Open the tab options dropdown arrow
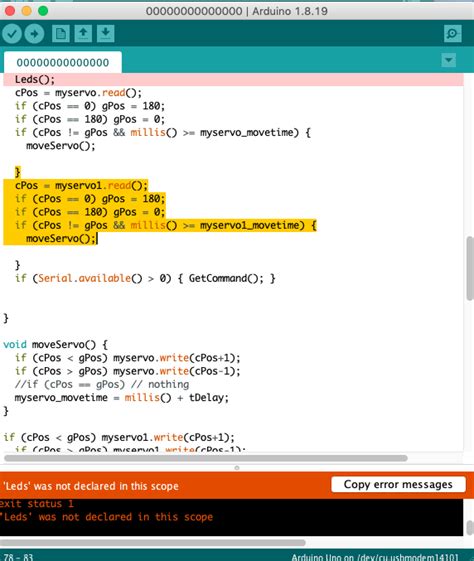The height and width of the screenshot is (561, 474). pyautogui.click(x=449, y=60)
